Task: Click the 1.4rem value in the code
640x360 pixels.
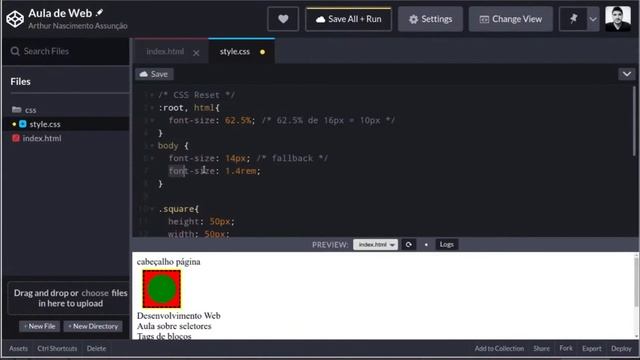Action: click(241, 171)
